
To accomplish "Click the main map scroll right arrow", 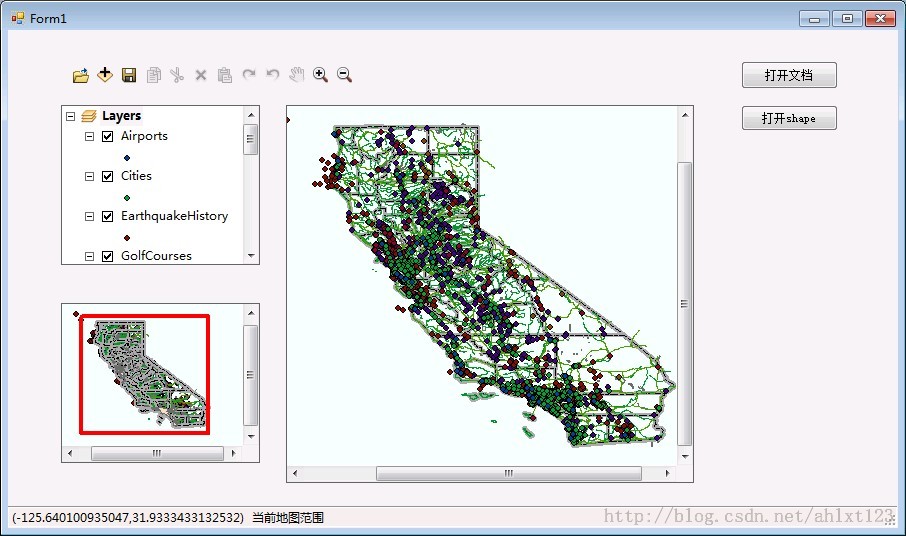I will pos(667,474).
